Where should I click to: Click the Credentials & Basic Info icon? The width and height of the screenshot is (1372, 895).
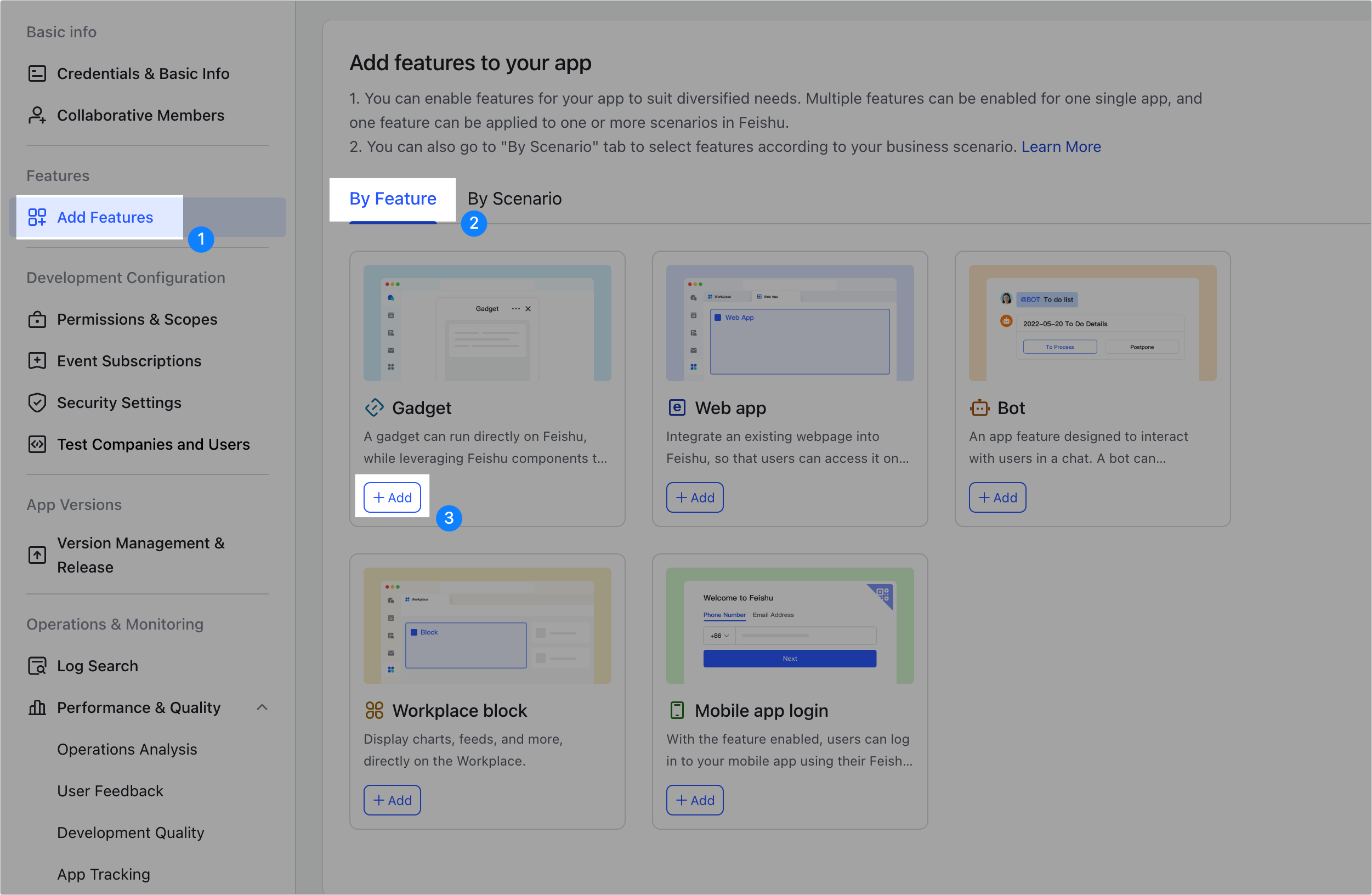37,74
